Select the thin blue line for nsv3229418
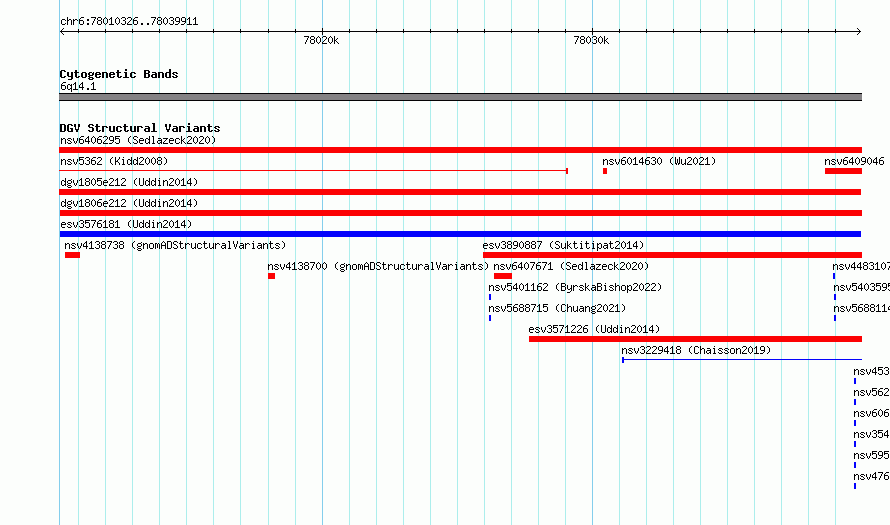The height and width of the screenshot is (525, 890). tap(742, 360)
